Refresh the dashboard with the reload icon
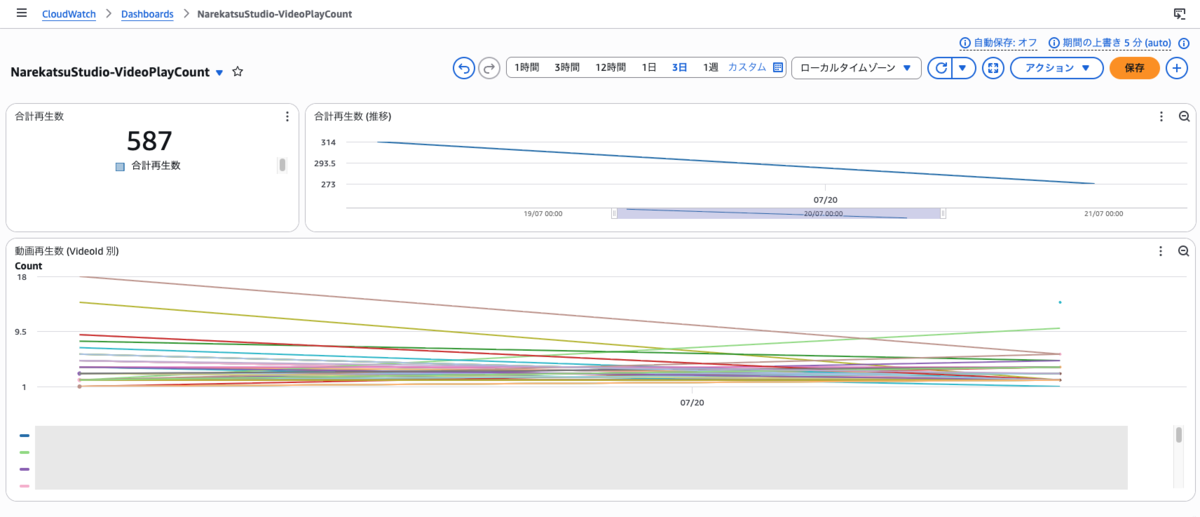This screenshot has height=517, width=1200. (x=939, y=68)
